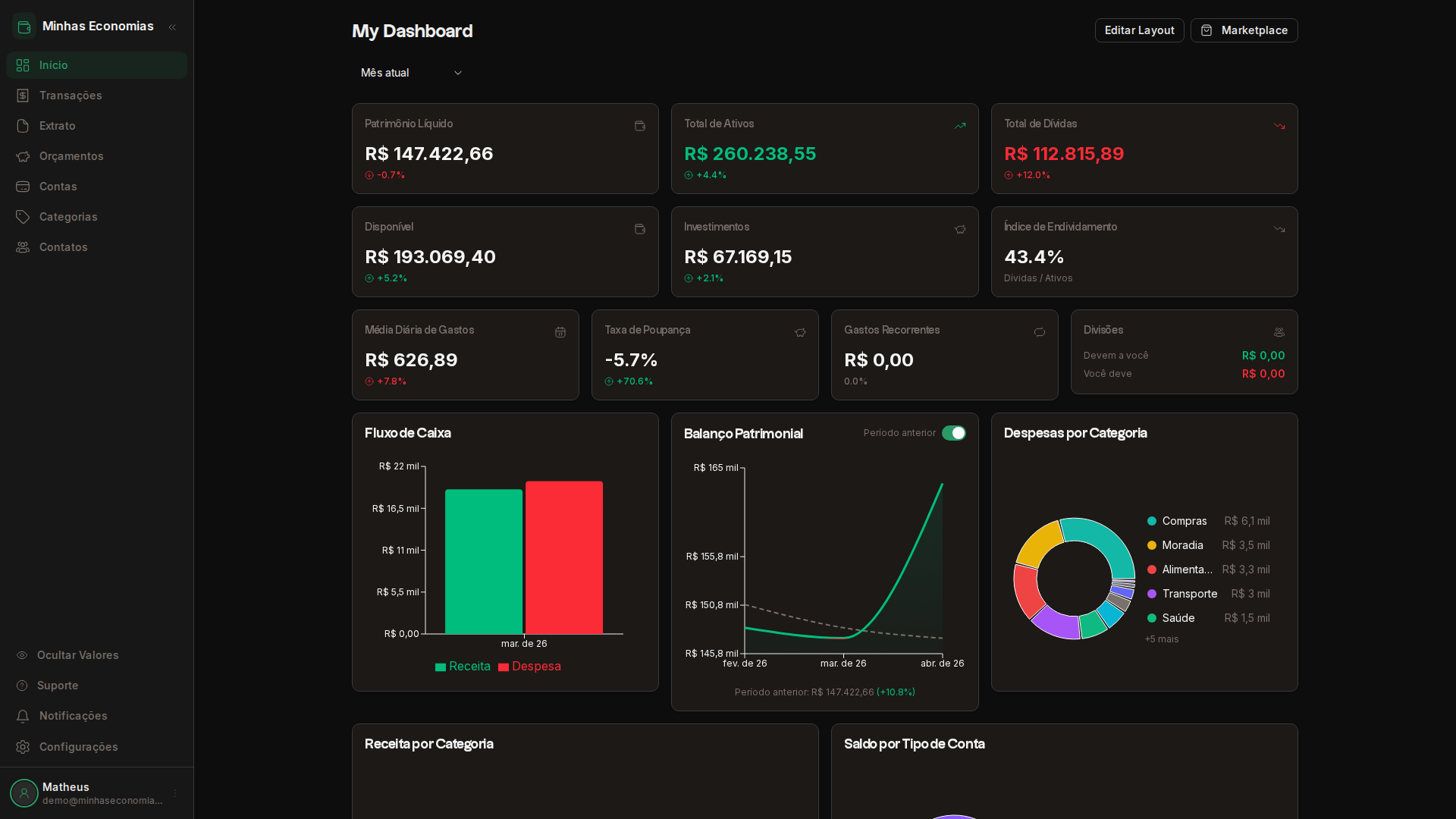Click the Contas wallet icon
1456x819 pixels.
(23, 187)
